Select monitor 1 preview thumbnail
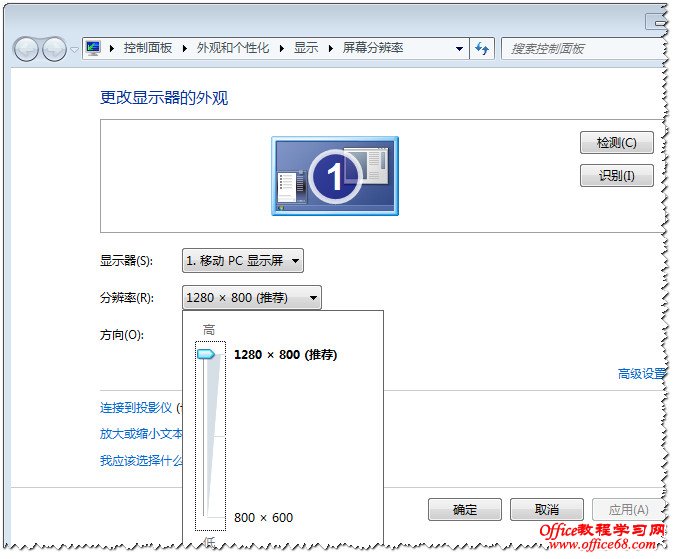Screen dimensions: 678x559 [x=335, y=176]
